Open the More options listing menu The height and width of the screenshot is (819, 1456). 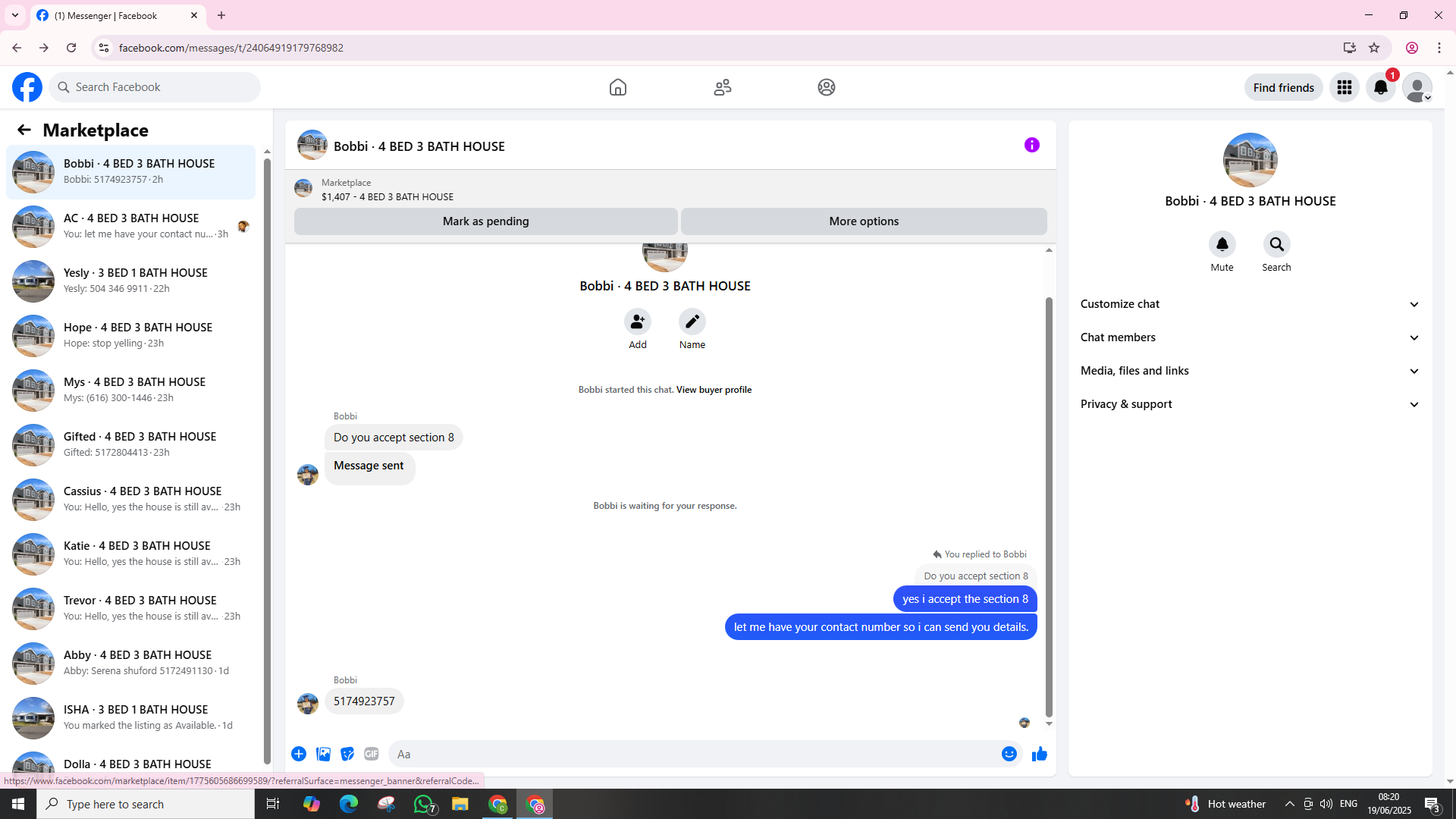pyautogui.click(x=864, y=221)
